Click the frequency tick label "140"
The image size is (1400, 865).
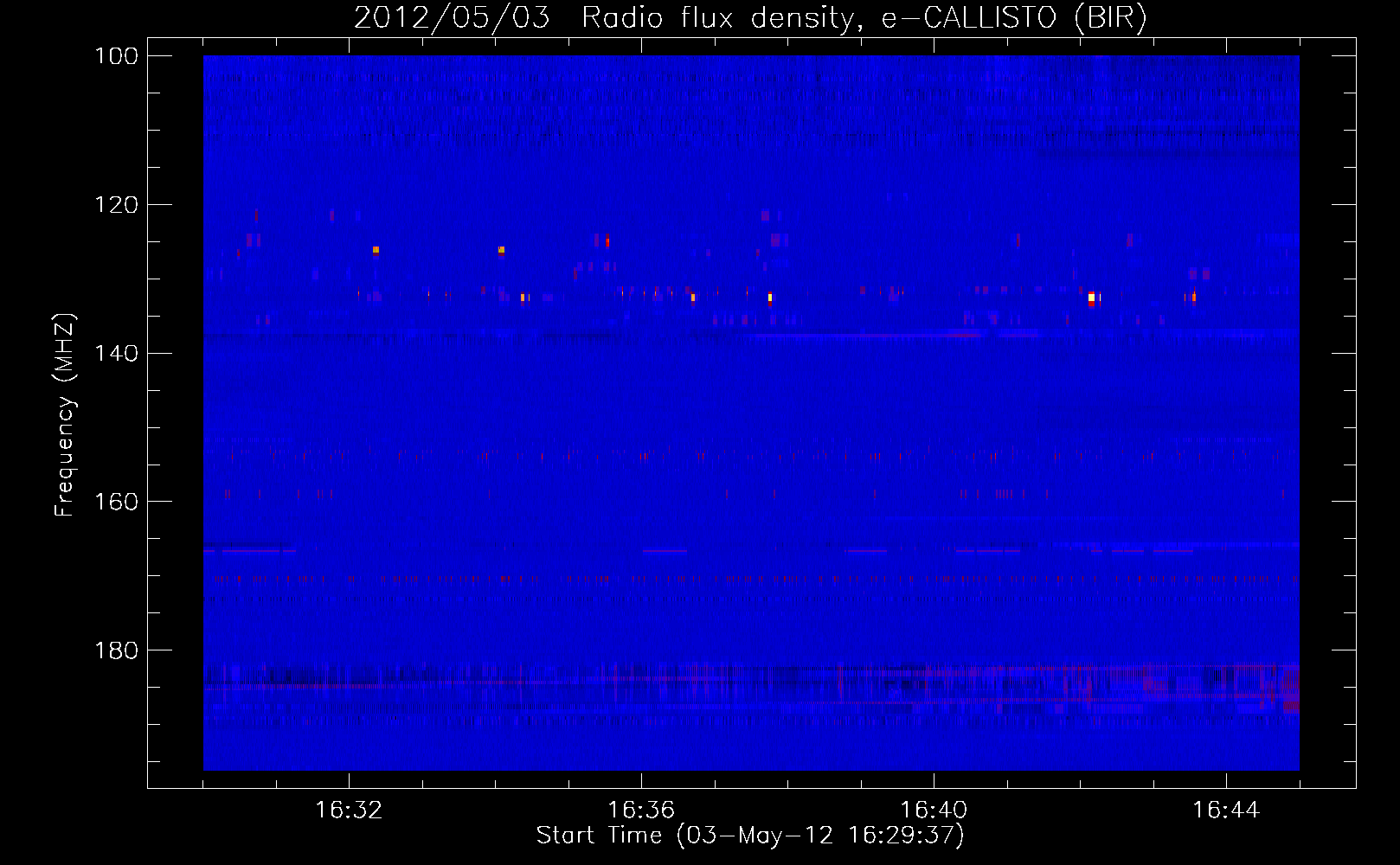pyautogui.click(x=116, y=353)
